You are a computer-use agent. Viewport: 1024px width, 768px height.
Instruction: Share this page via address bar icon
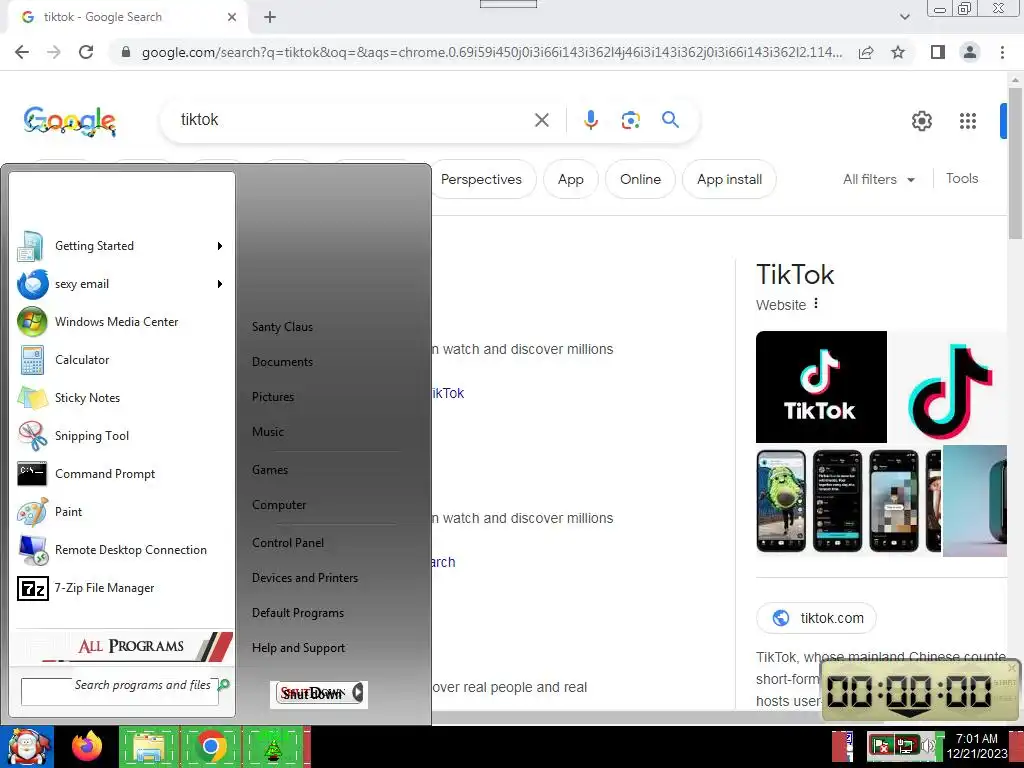point(866,52)
